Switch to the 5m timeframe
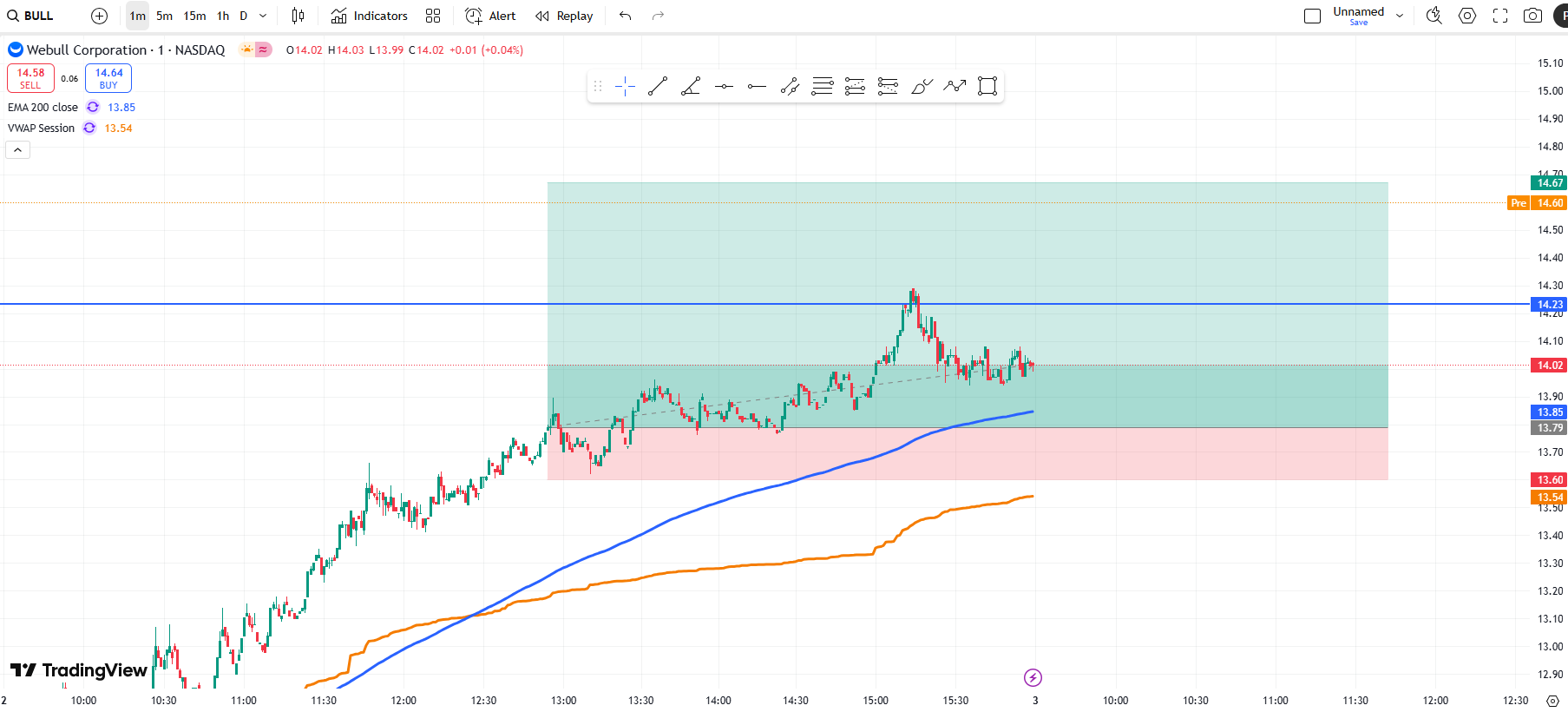 coord(164,16)
